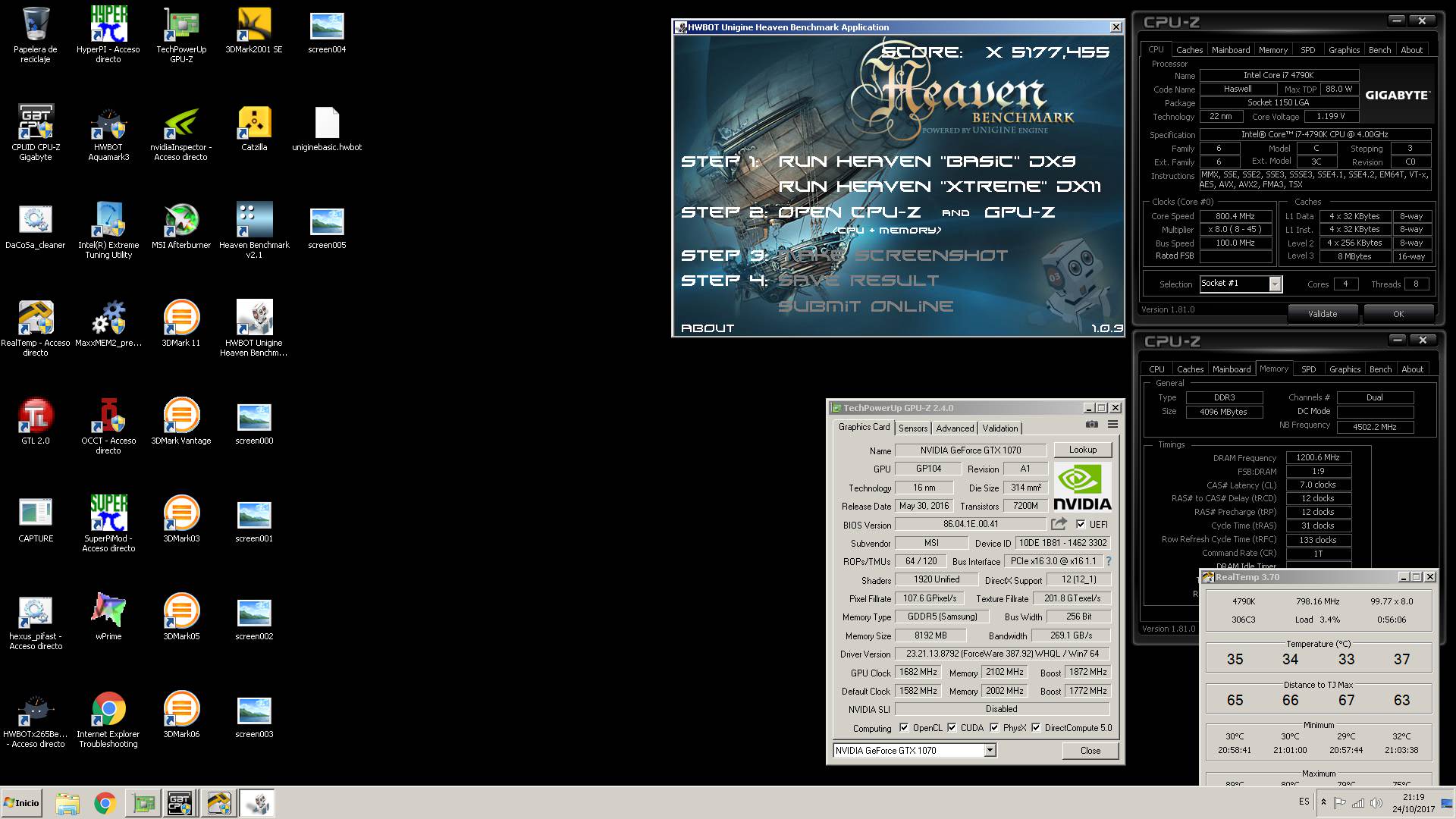
Task: Open GPU-Z hamburger menu icon
Action: point(1112,425)
